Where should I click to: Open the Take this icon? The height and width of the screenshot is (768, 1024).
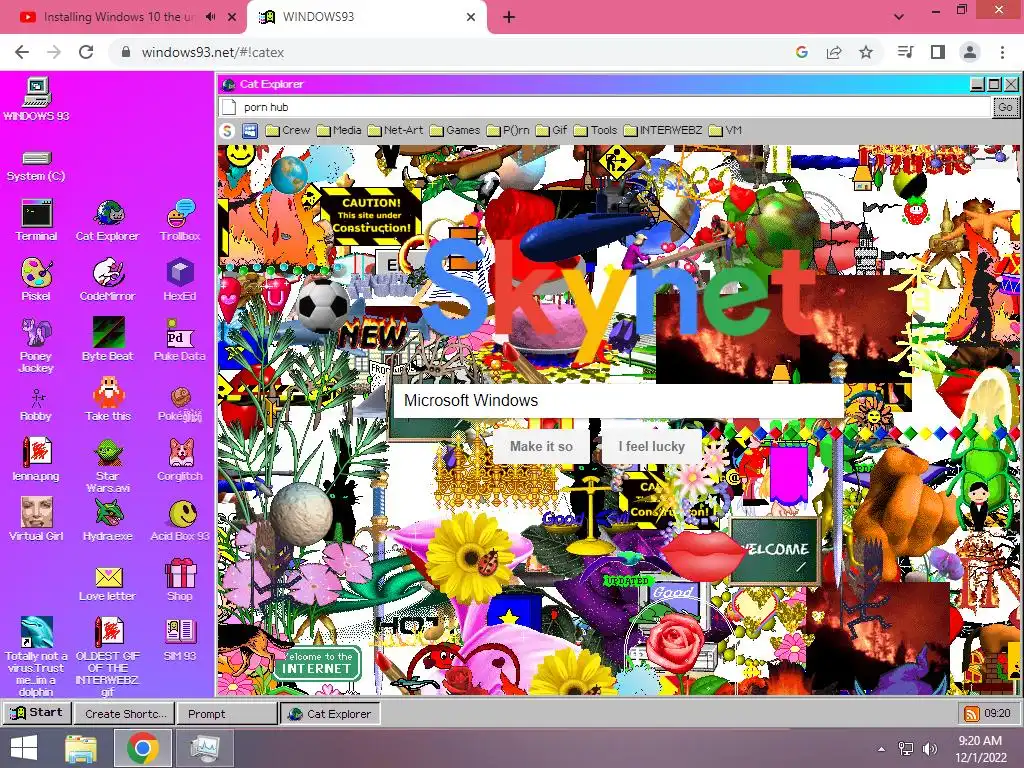pyautogui.click(x=108, y=400)
